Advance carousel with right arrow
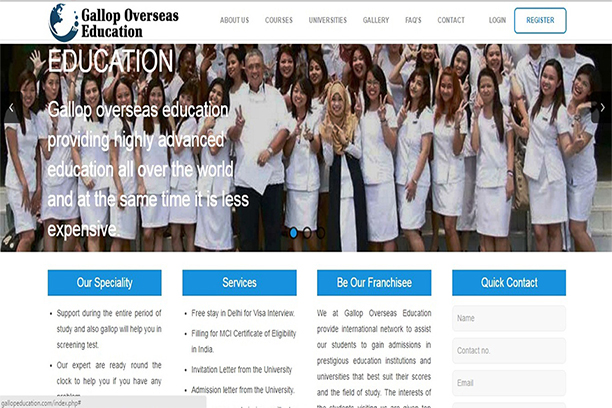 click(602, 107)
